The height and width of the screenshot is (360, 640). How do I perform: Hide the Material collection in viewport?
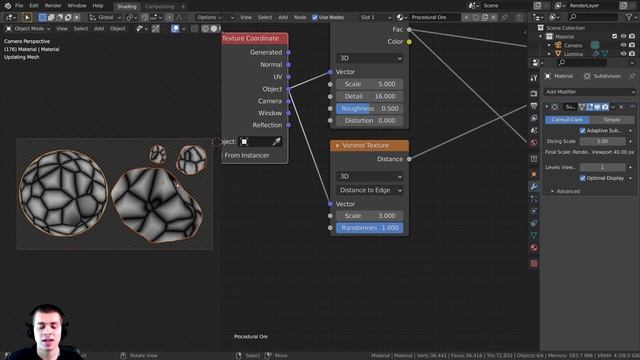pos(623,36)
